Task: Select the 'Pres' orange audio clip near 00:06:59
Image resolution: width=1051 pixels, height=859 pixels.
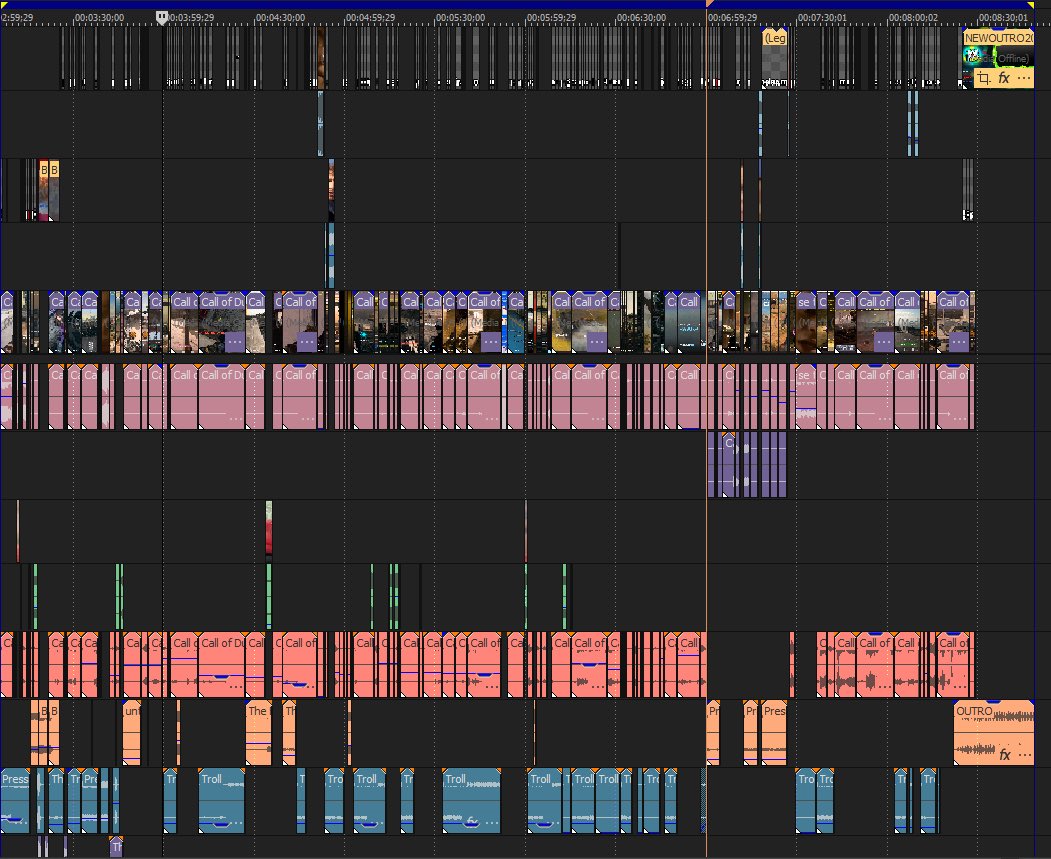Action: [x=774, y=732]
